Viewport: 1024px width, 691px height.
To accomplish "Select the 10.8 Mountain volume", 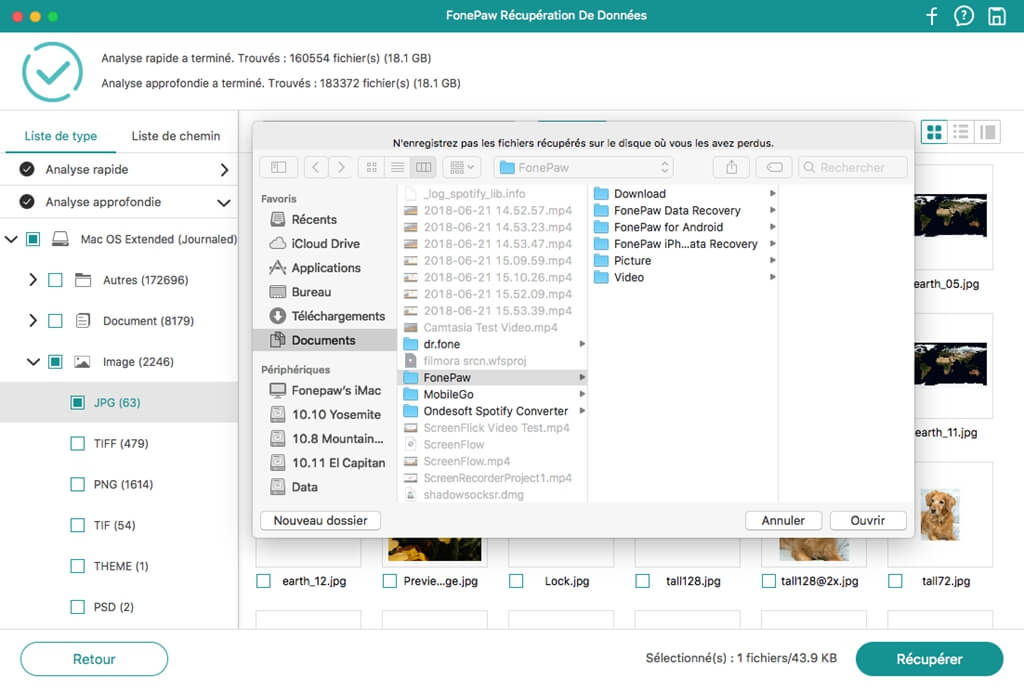I will (x=327, y=439).
